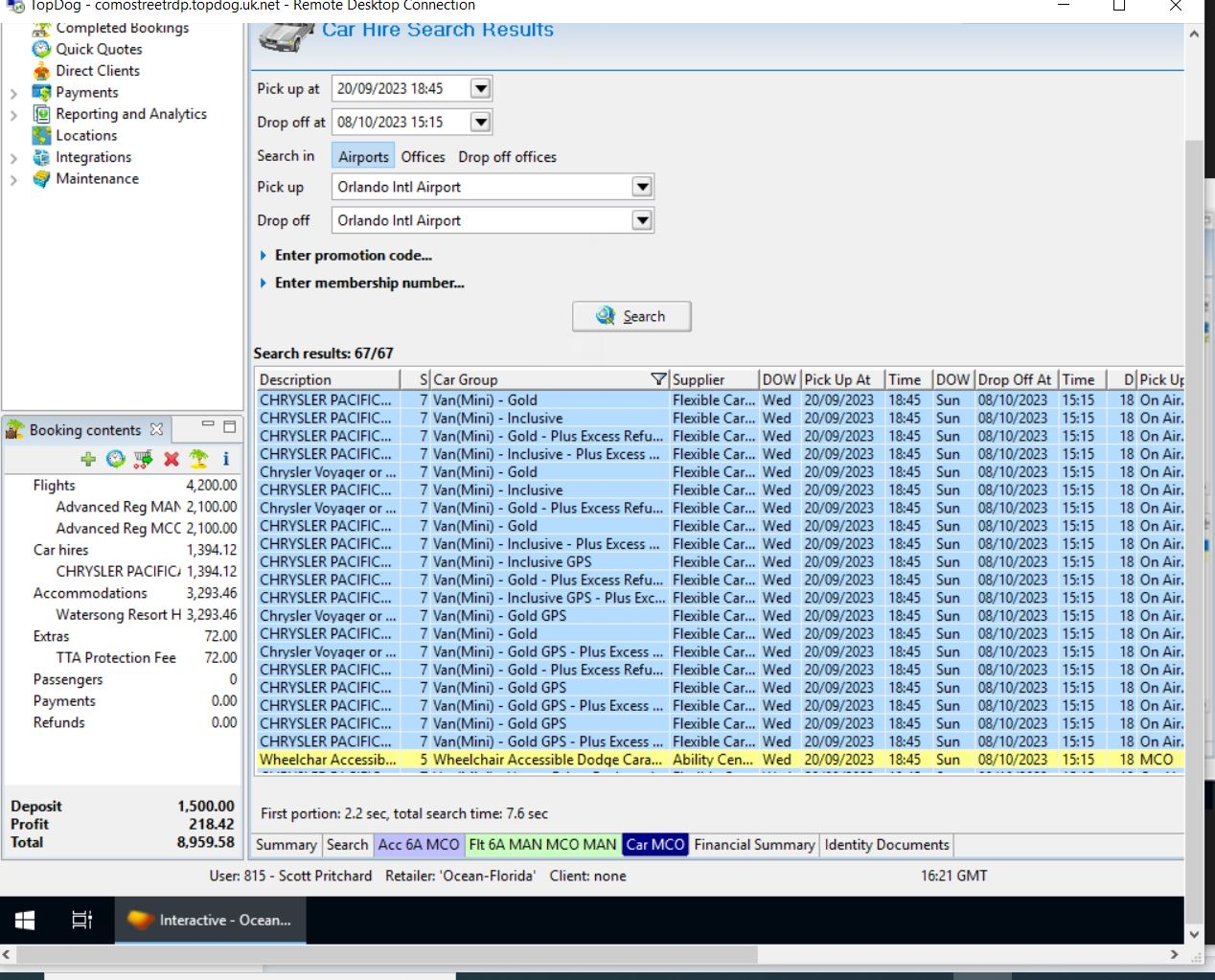This screenshot has width=1215, height=980.
Task: Expand Enter membership number section
Action: (x=264, y=284)
